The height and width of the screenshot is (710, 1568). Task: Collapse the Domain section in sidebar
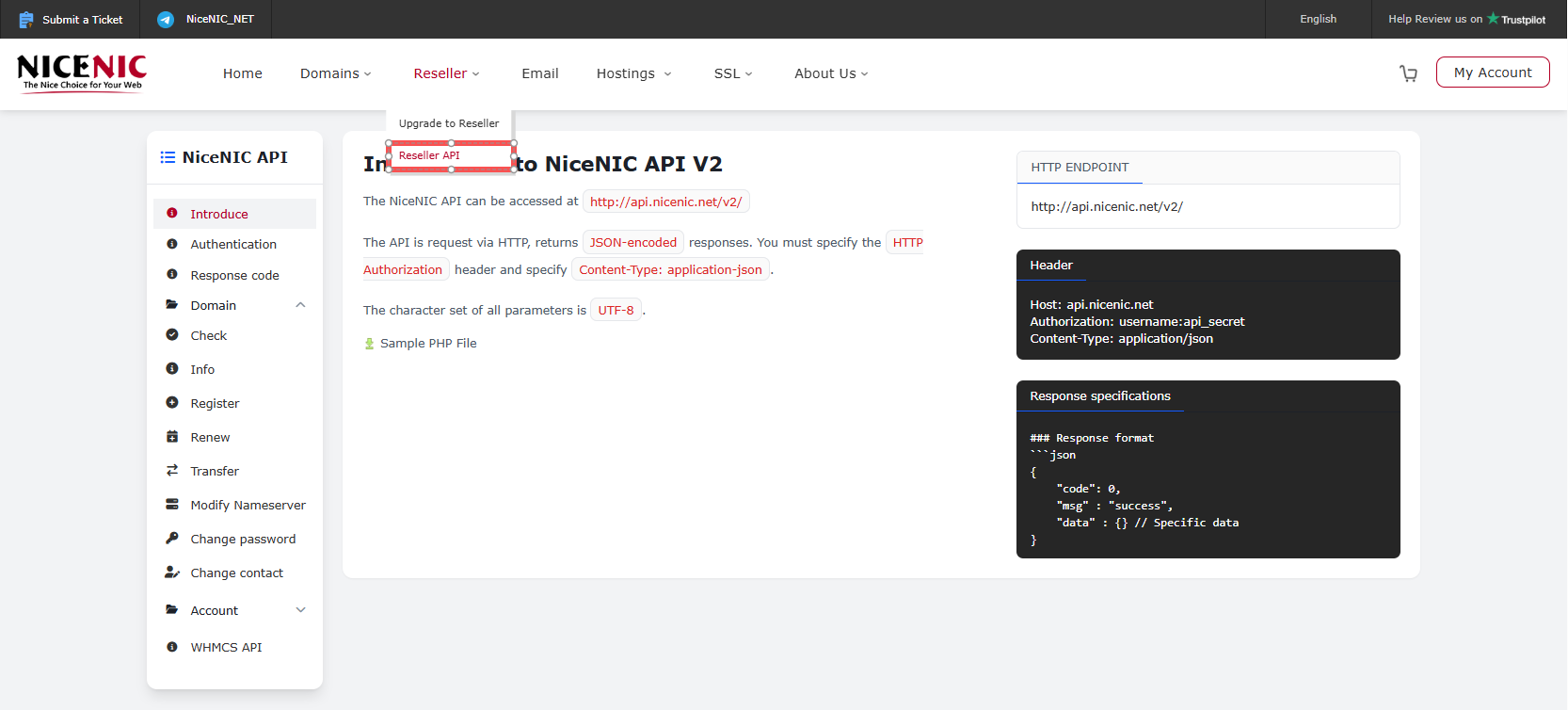click(x=300, y=305)
